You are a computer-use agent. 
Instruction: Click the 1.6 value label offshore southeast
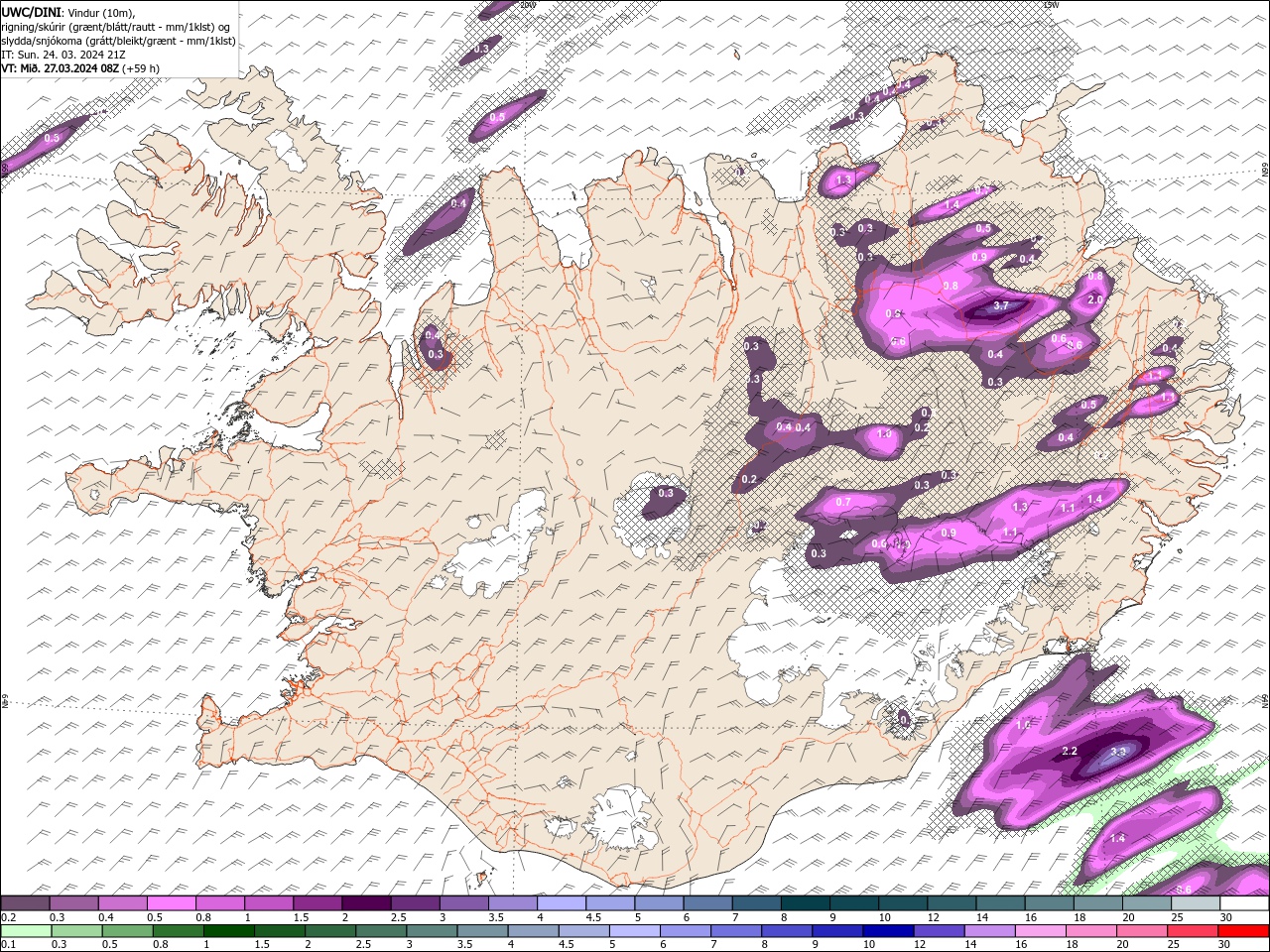coord(1024,725)
